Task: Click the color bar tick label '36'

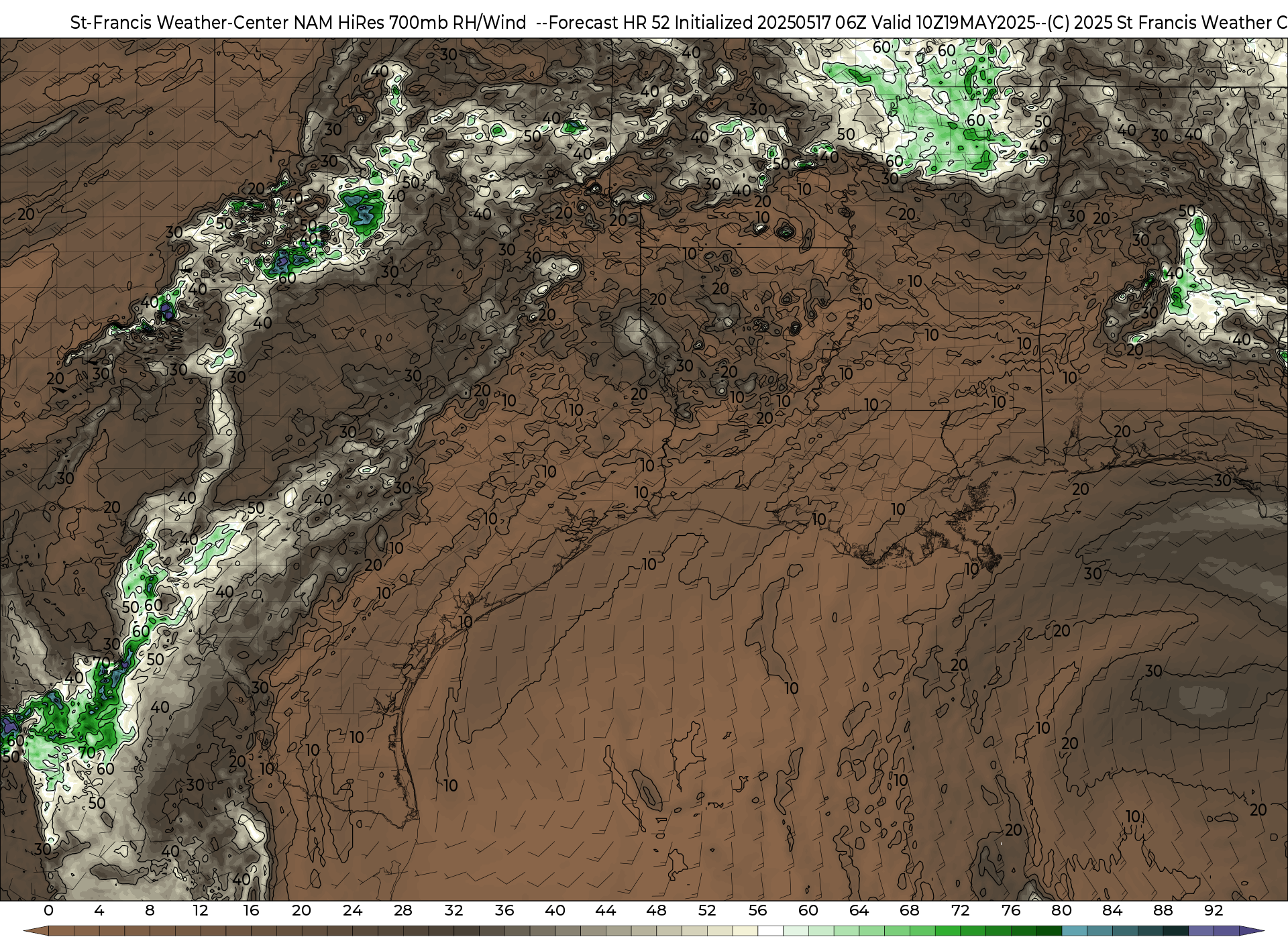Action: [504, 910]
